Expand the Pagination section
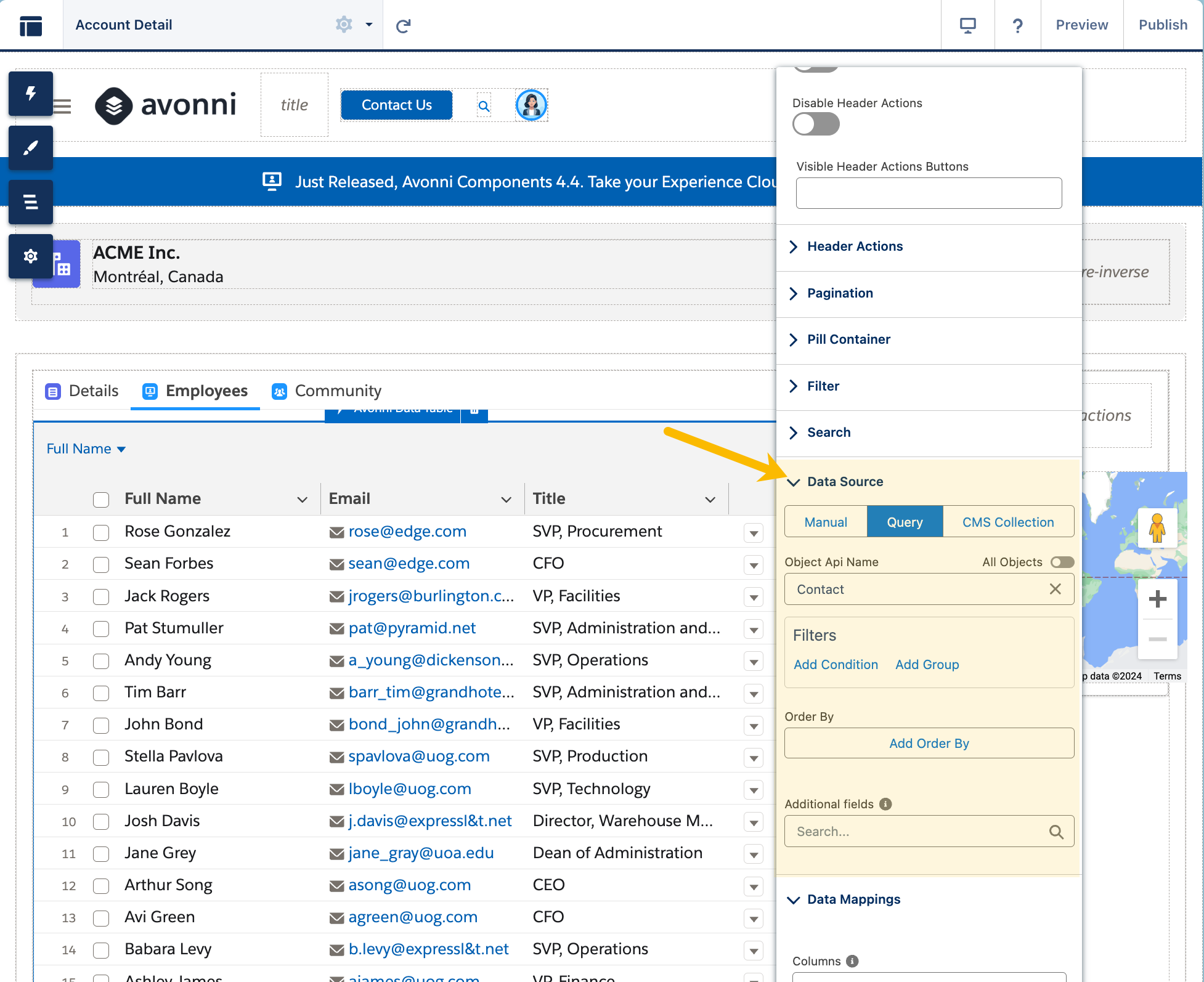Image resolution: width=1204 pixels, height=982 pixels. 840,293
